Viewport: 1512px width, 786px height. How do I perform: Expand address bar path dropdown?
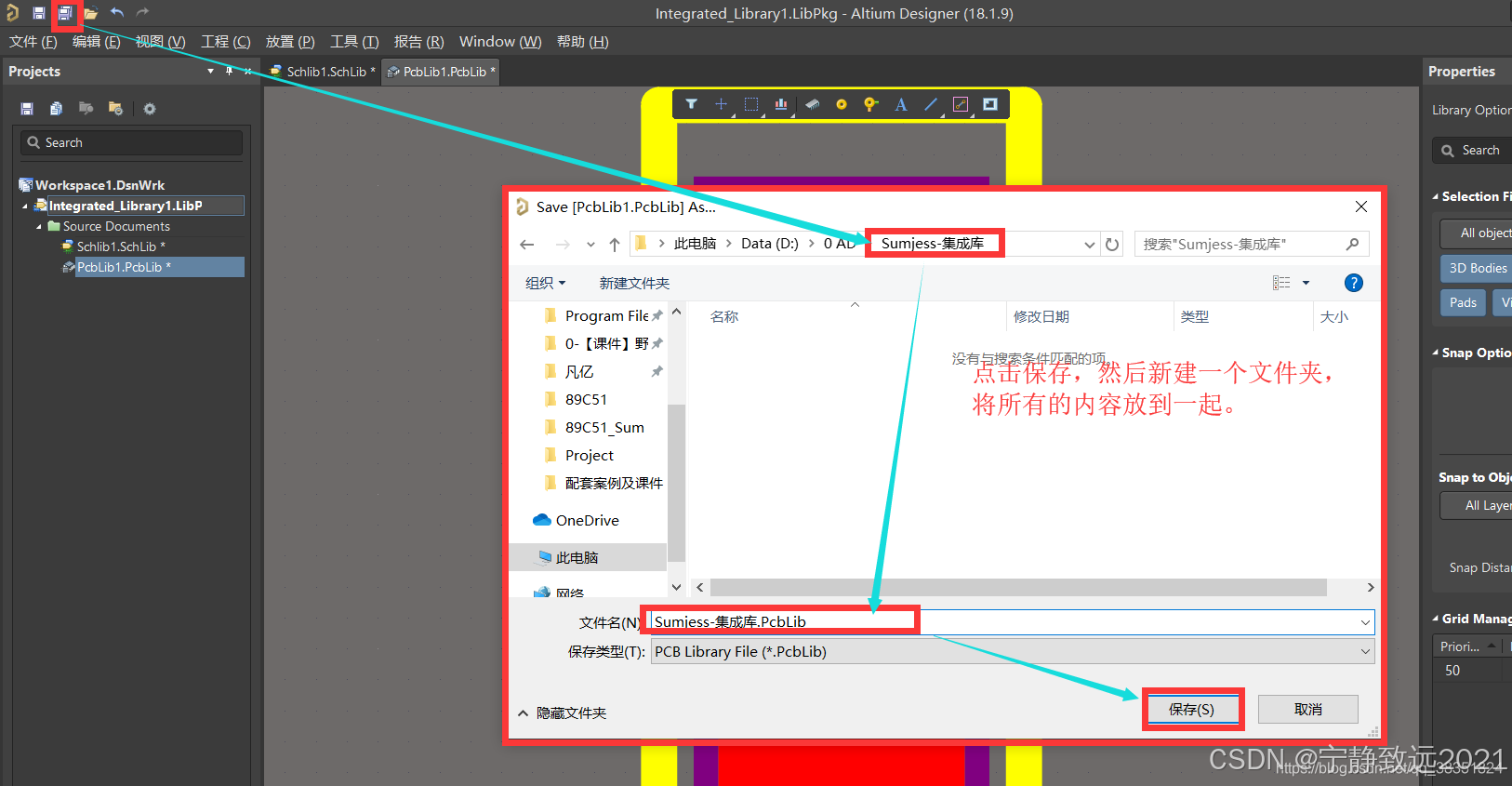[1089, 245]
